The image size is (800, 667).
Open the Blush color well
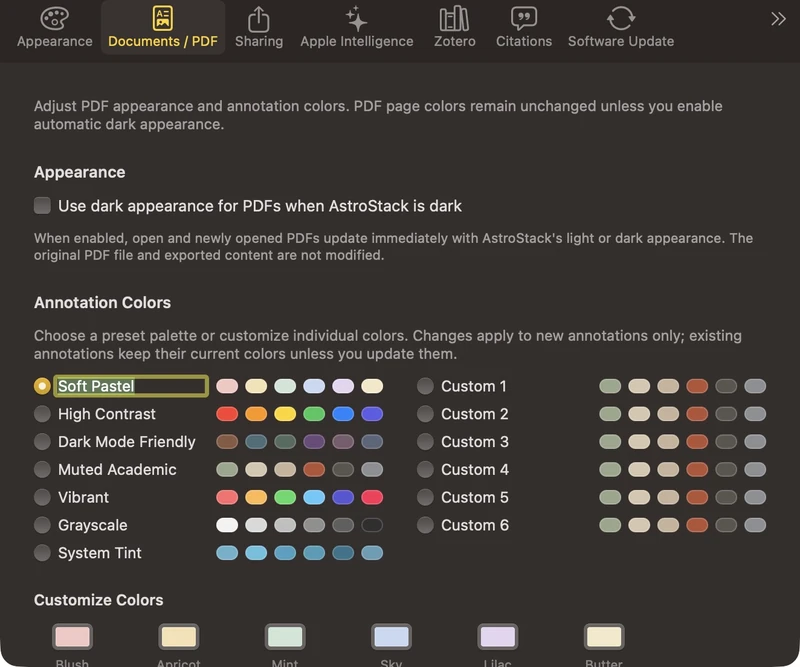pyautogui.click(x=72, y=636)
